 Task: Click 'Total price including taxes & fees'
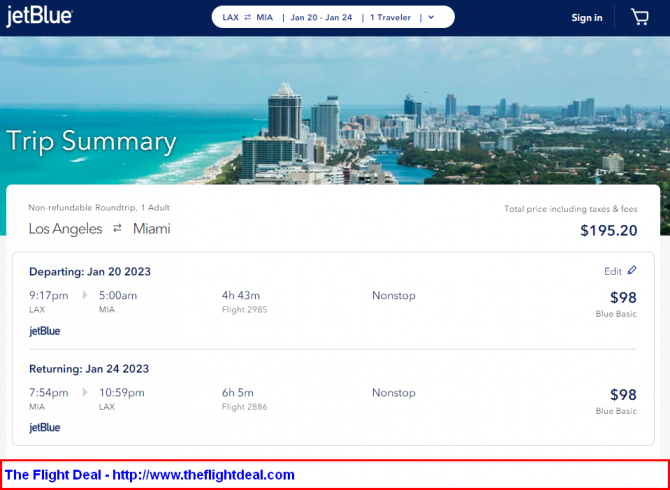[x=570, y=209]
